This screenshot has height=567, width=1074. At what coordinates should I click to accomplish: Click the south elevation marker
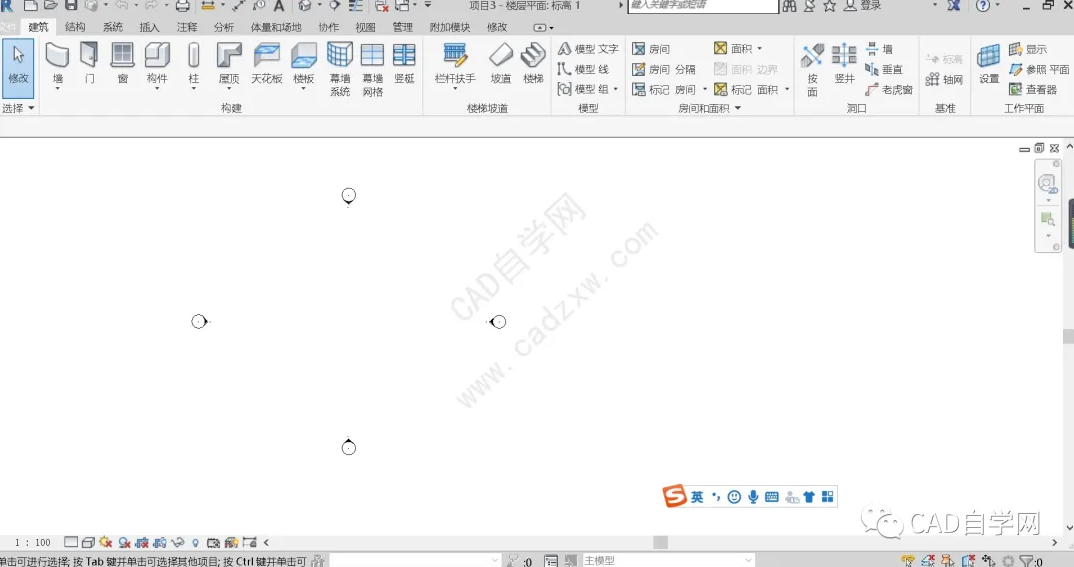coord(349,446)
